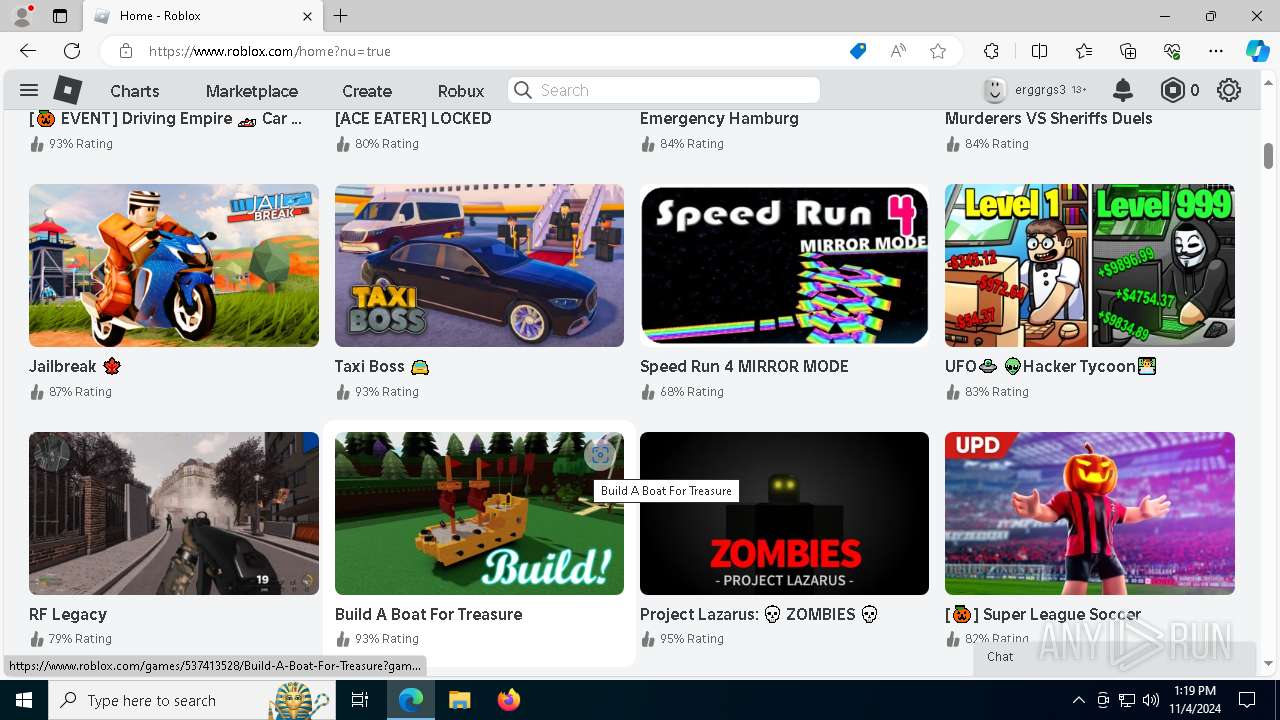This screenshot has width=1280, height=720.
Task: Go back to the previous page
Action: pos(28,51)
